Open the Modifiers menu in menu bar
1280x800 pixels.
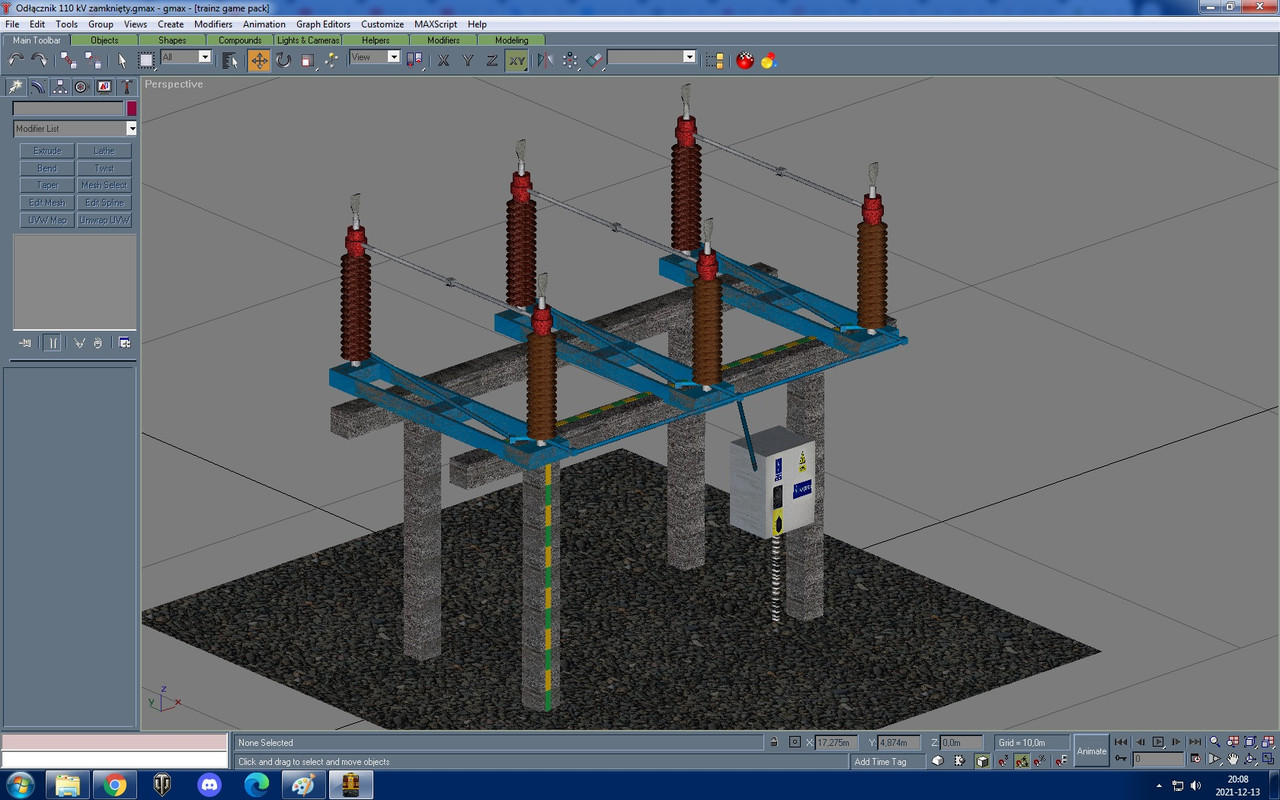pyautogui.click(x=213, y=24)
